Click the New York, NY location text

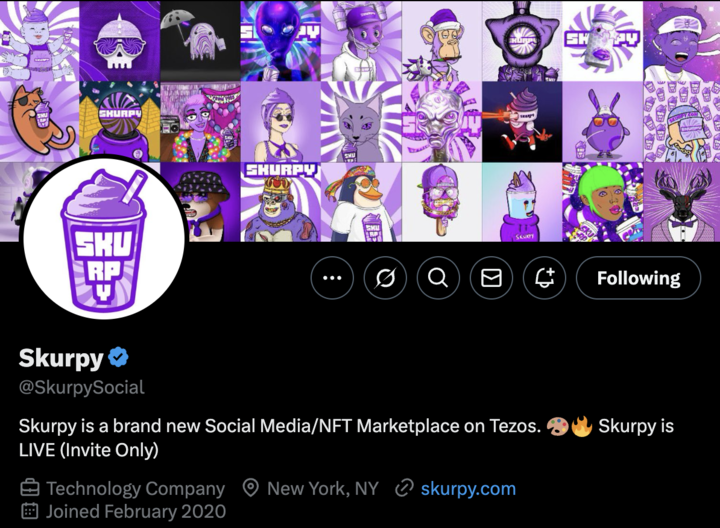323,489
